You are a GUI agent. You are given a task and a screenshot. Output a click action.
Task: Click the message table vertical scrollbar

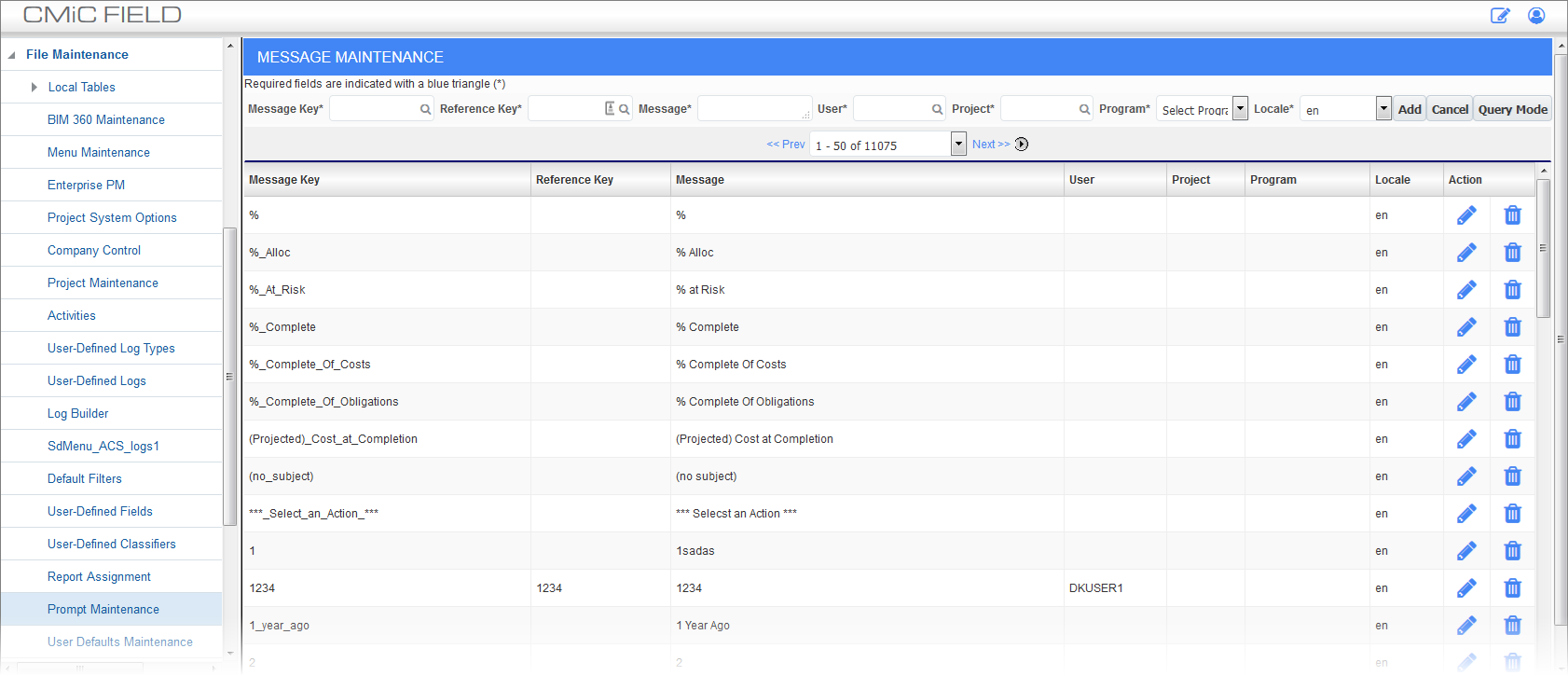(x=1543, y=248)
